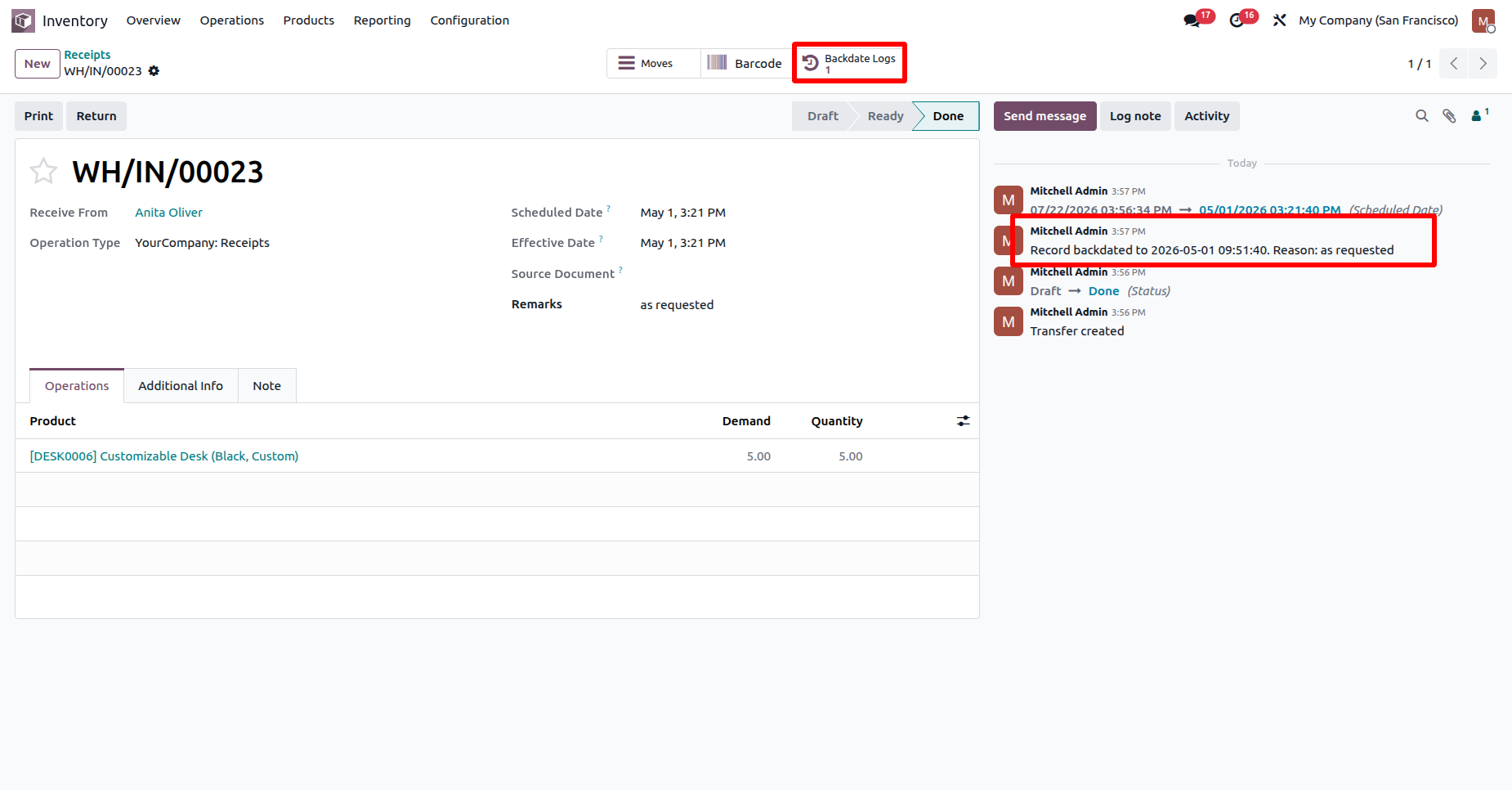Open the Products menu
This screenshot has width=1512, height=790.
pyautogui.click(x=309, y=20)
